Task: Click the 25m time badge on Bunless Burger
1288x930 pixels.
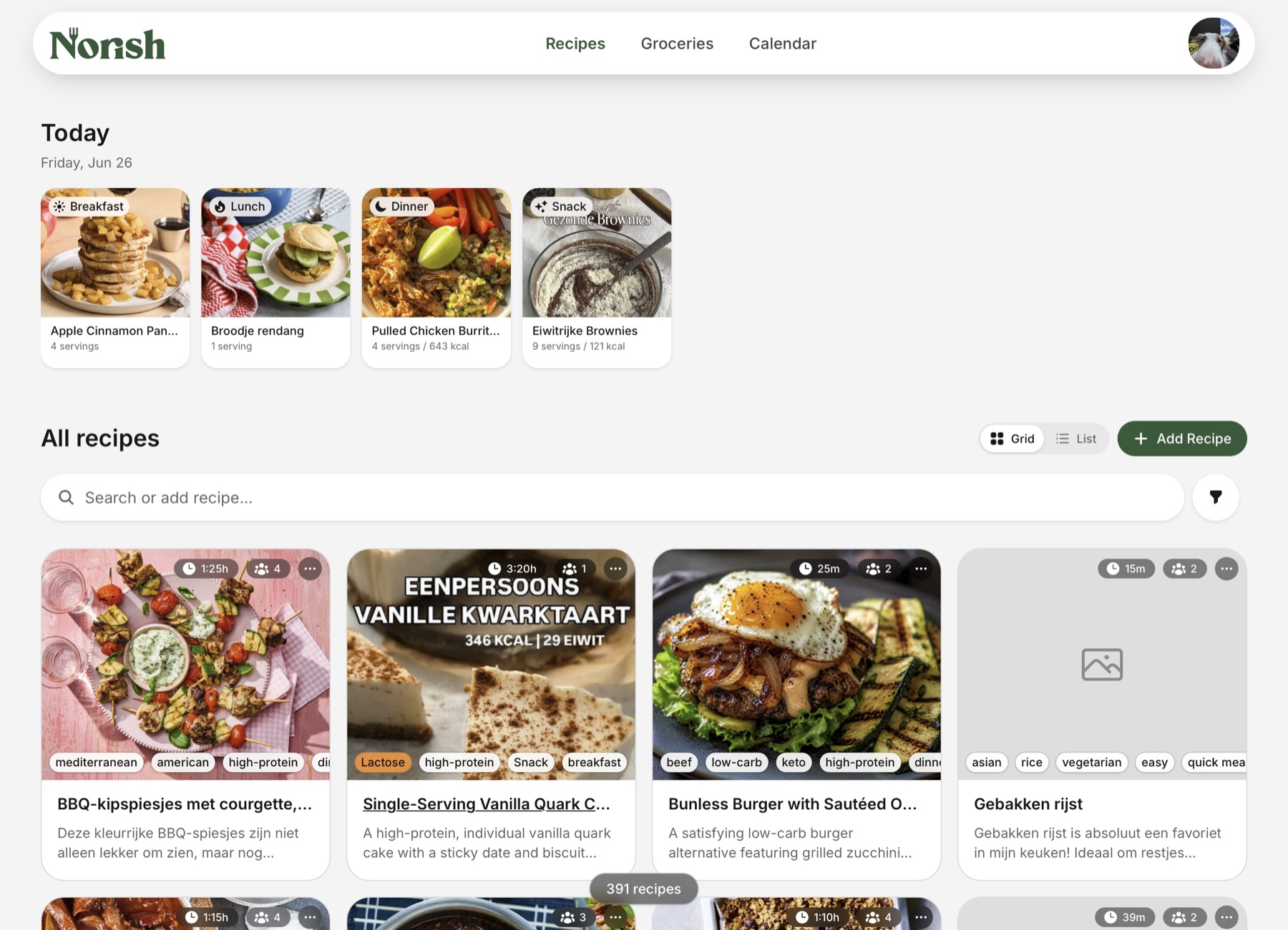Action: pos(819,569)
